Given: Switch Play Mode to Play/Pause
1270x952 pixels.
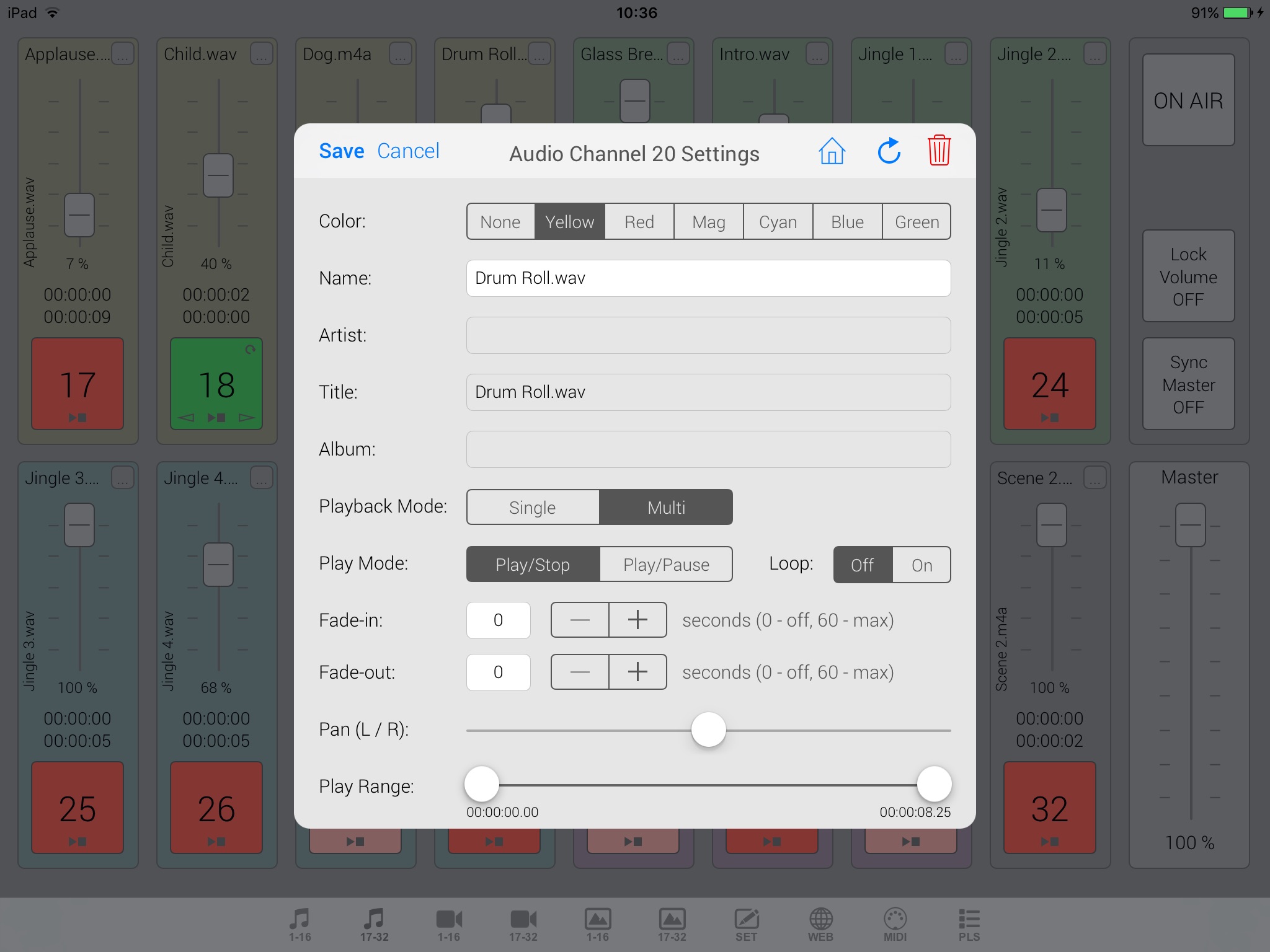Looking at the screenshot, I should click(663, 564).
